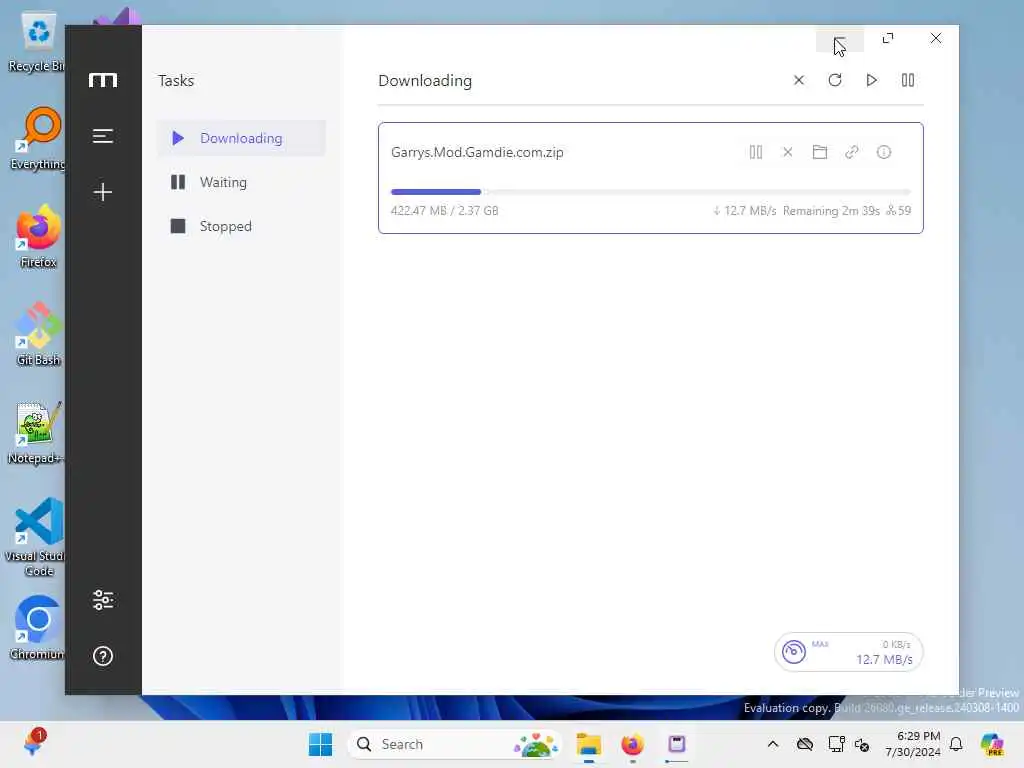Open the Git Bash desktop shortcut

pos(38,334)
